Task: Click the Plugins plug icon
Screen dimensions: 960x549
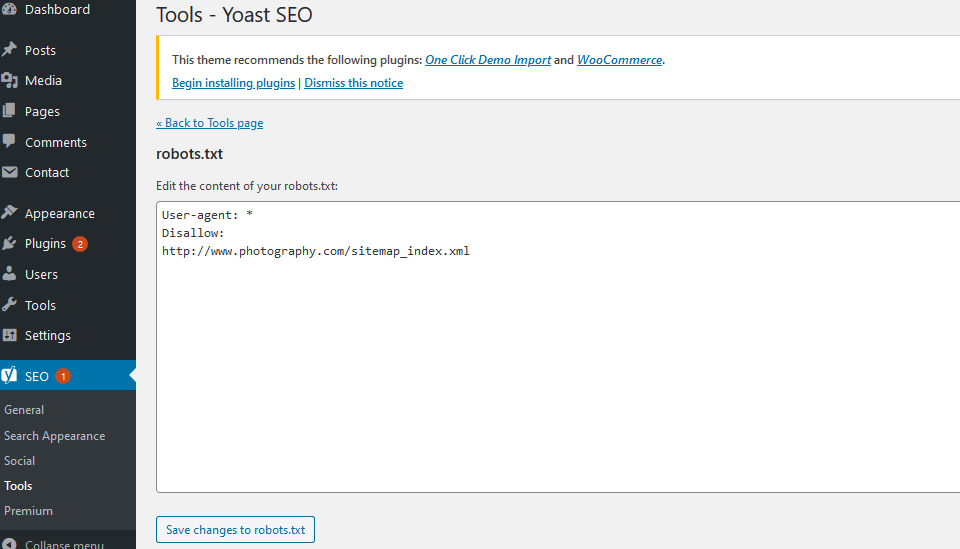Action: [9, 244]
